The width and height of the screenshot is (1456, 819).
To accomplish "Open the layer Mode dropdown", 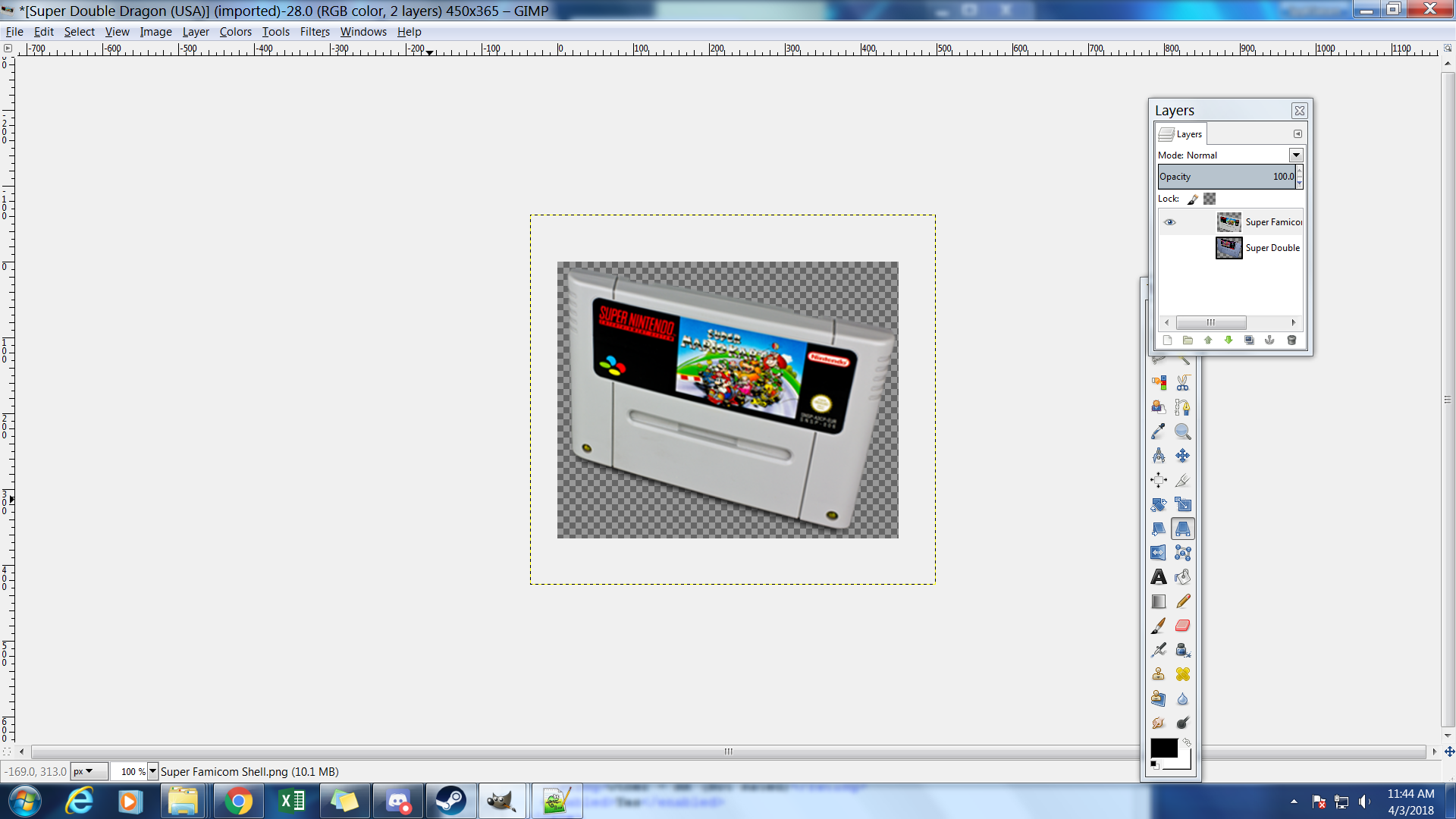I will (x=1296, y=155).
